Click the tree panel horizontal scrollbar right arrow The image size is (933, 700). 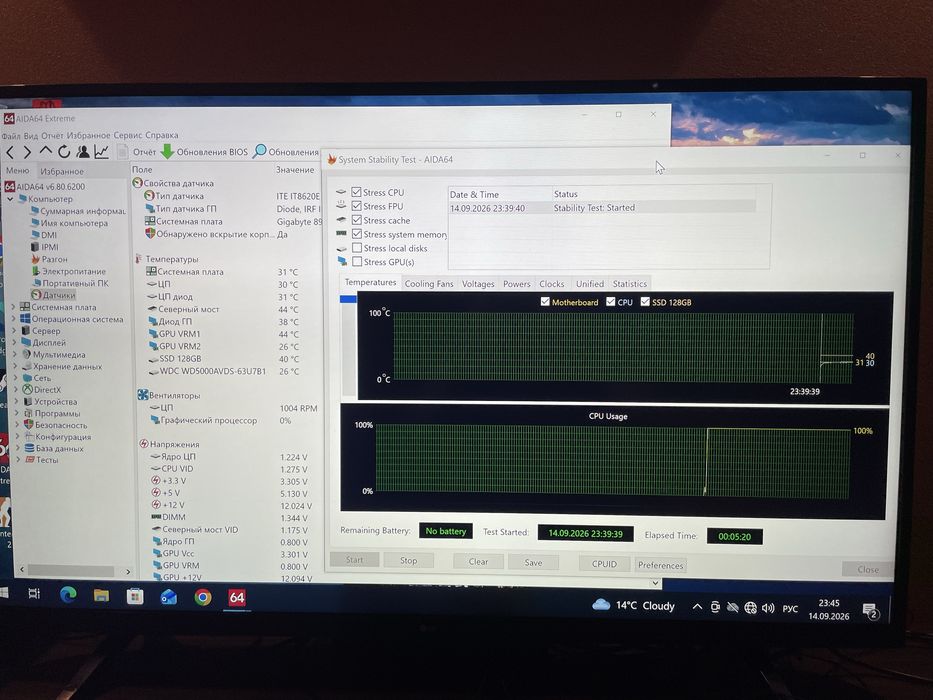(x=127, y=571)
